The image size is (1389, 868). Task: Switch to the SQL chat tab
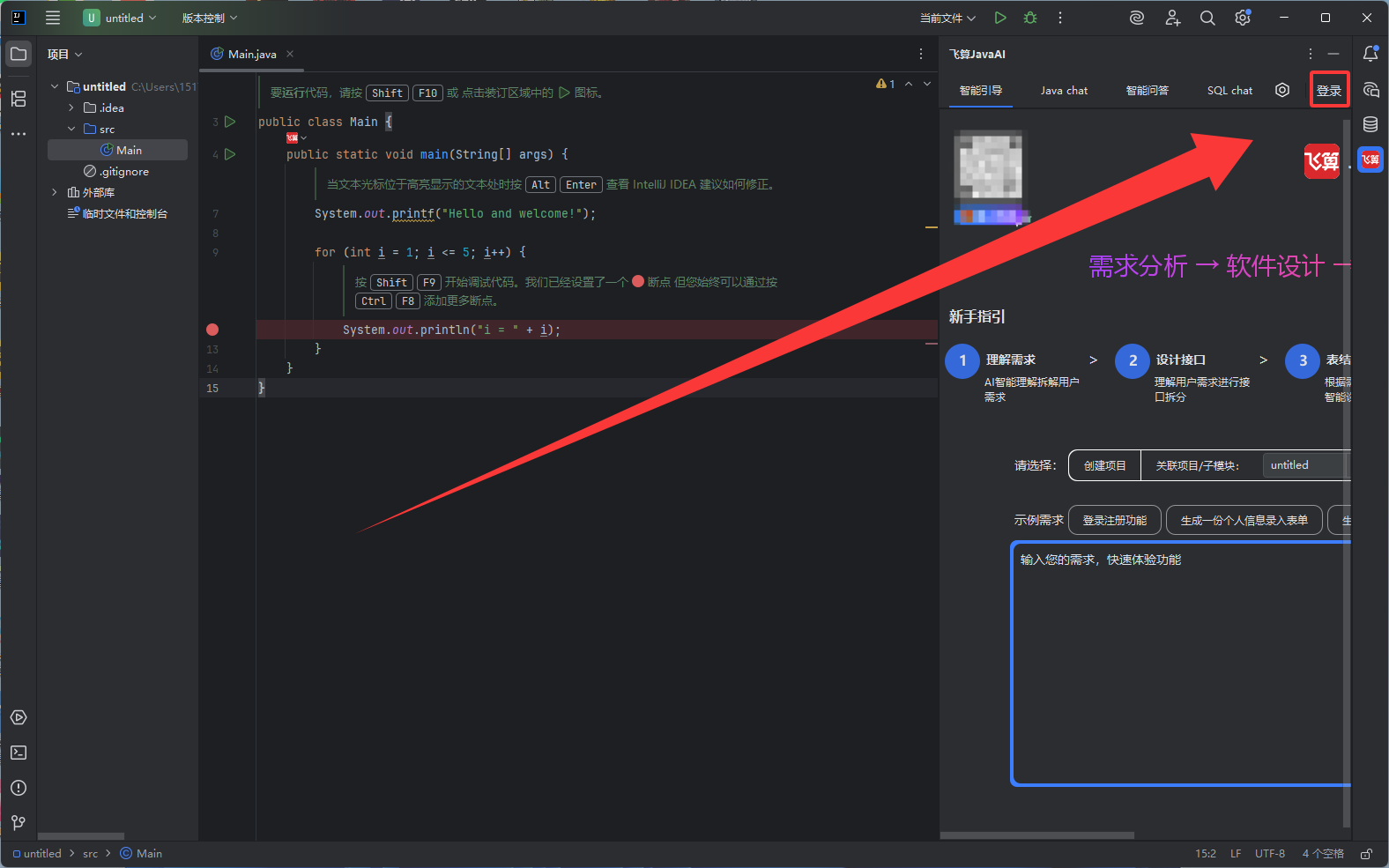pos(1229,90)
